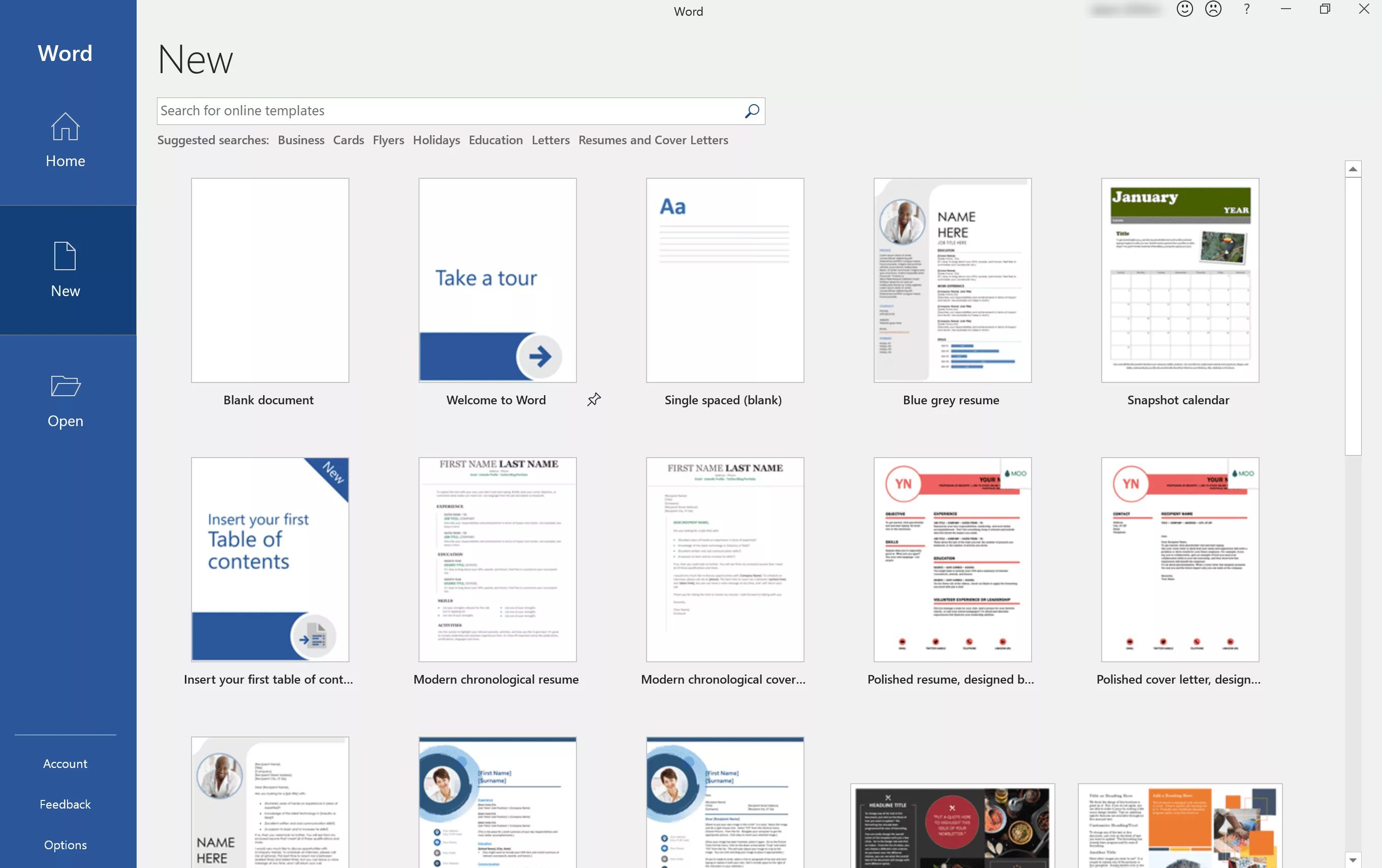Click the Help question mark icon
The image size is (1382, 868).
click(1247, 9)
